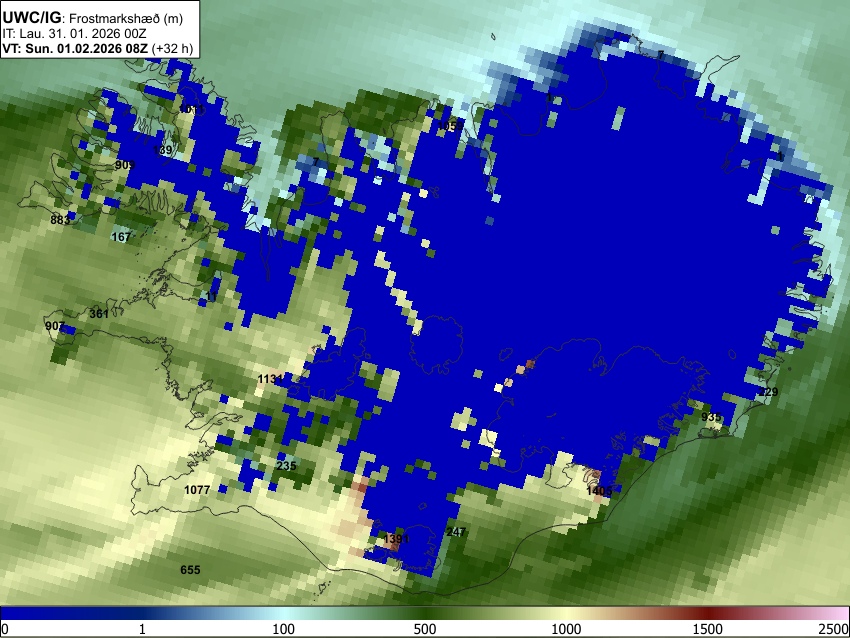Click the 1059 height label on map
The height and width of the screenshot is (638, 850).
pos(450,126)
